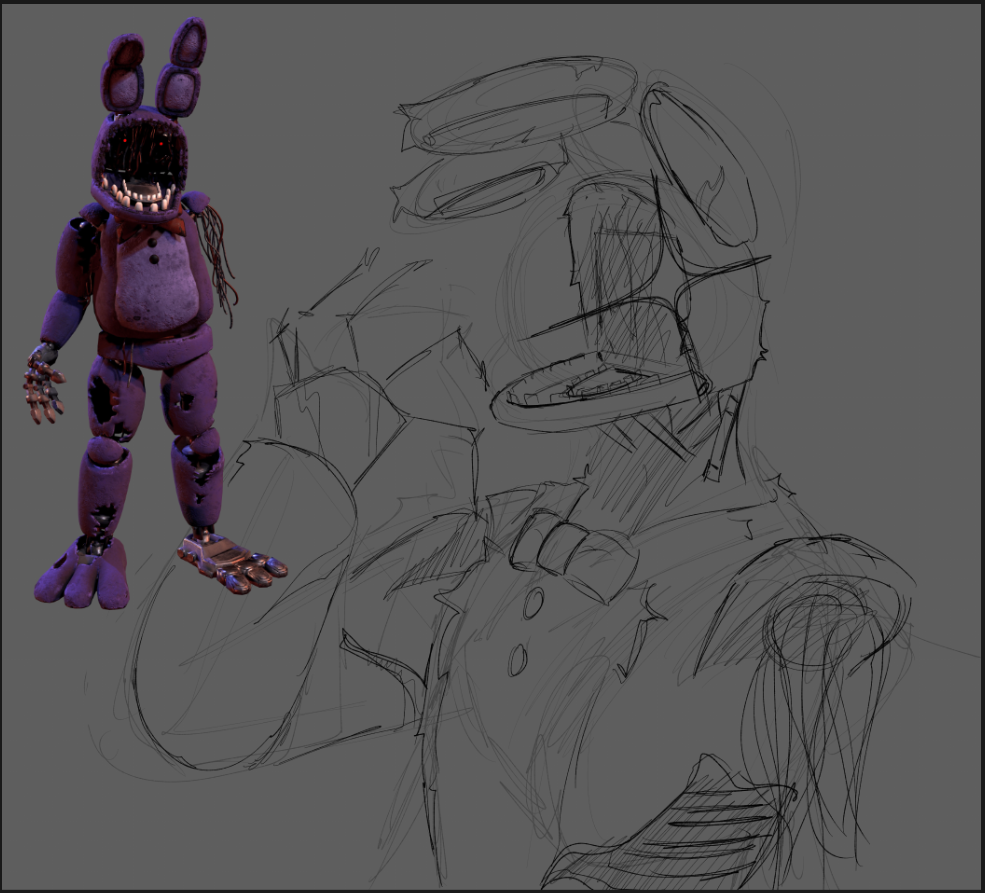Click the hanging wires on reference rabbit's shoulder

pos(220,262)
